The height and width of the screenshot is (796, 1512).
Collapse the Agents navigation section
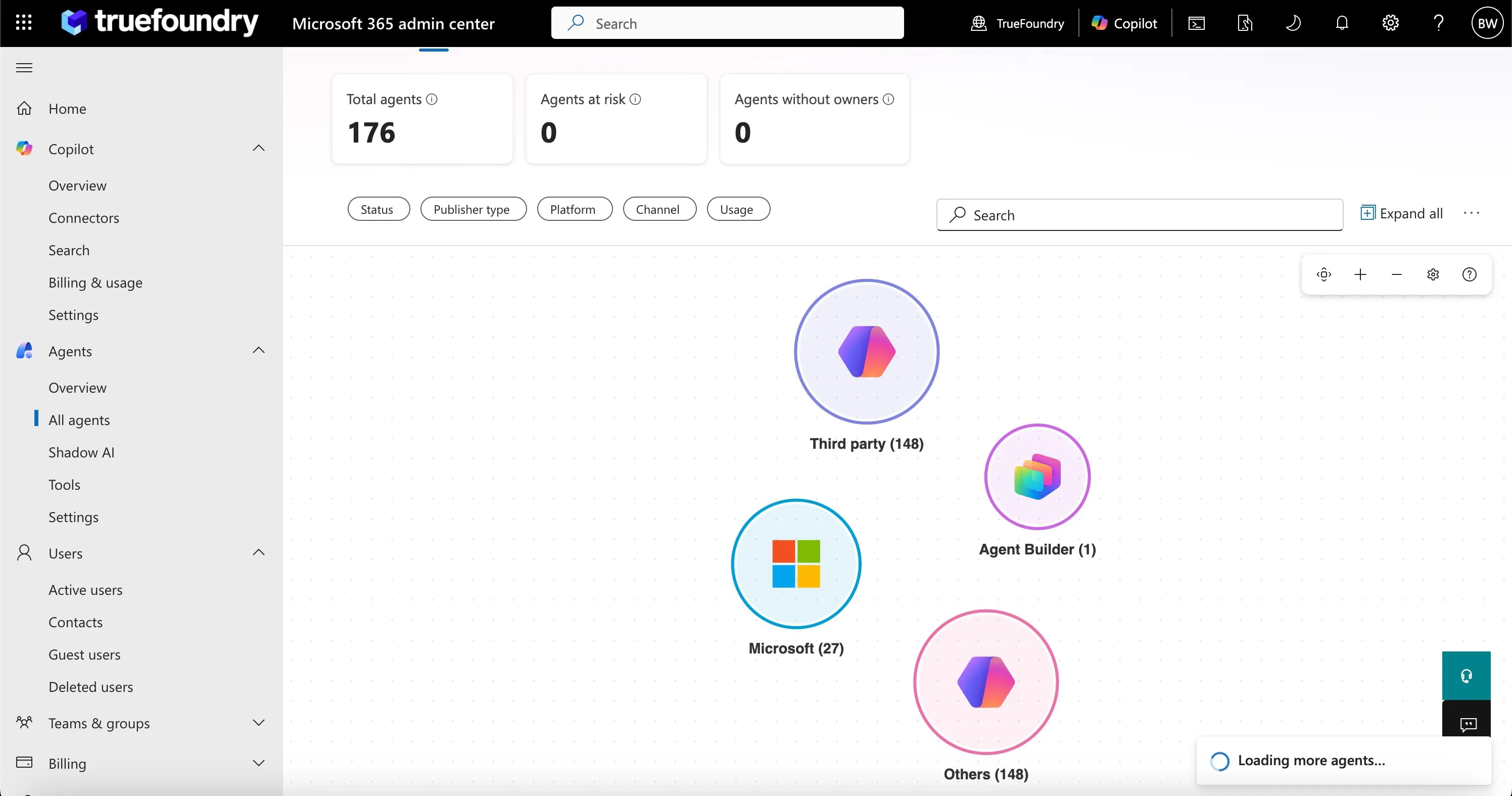[258, 350]
